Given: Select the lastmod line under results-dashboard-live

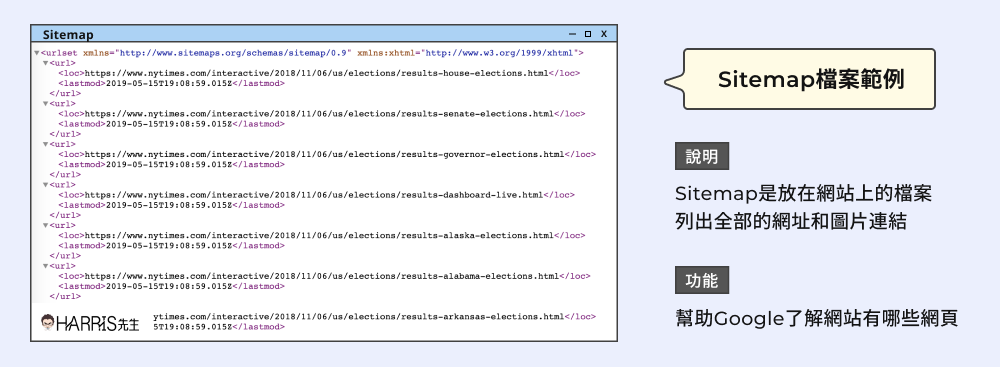Looking at the screenshot, I should [172, 205].
